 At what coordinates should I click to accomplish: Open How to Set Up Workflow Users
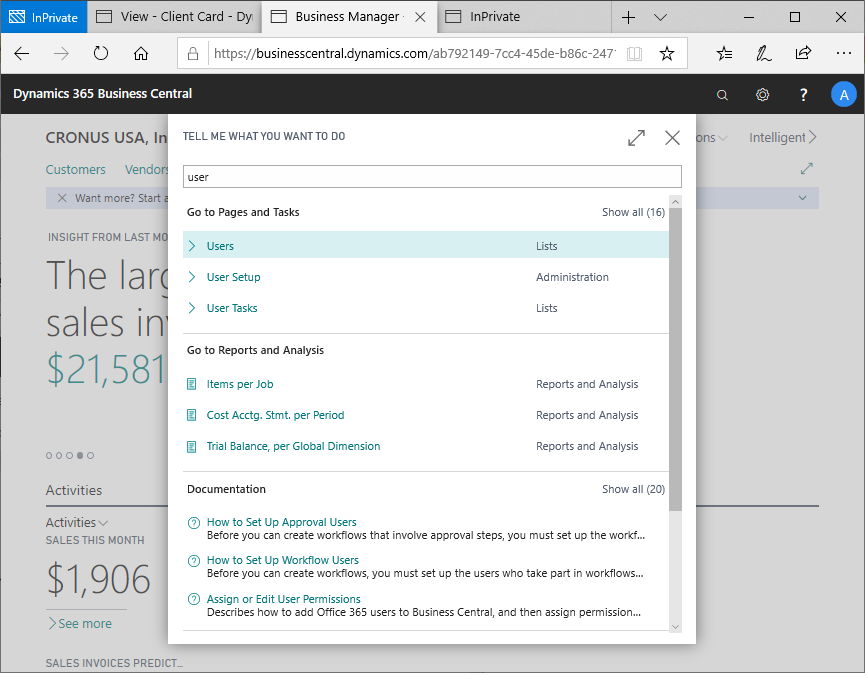coord(282,560)
